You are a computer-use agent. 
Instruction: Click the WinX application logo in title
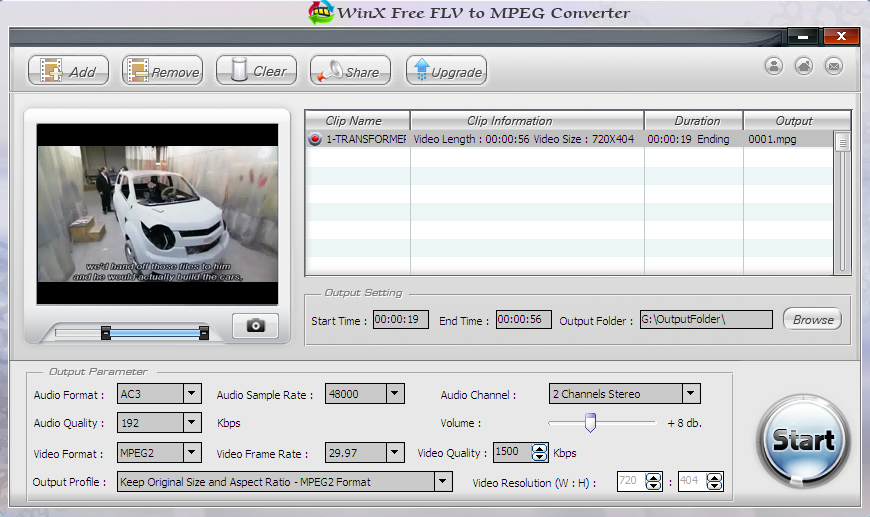pos(321,12)
